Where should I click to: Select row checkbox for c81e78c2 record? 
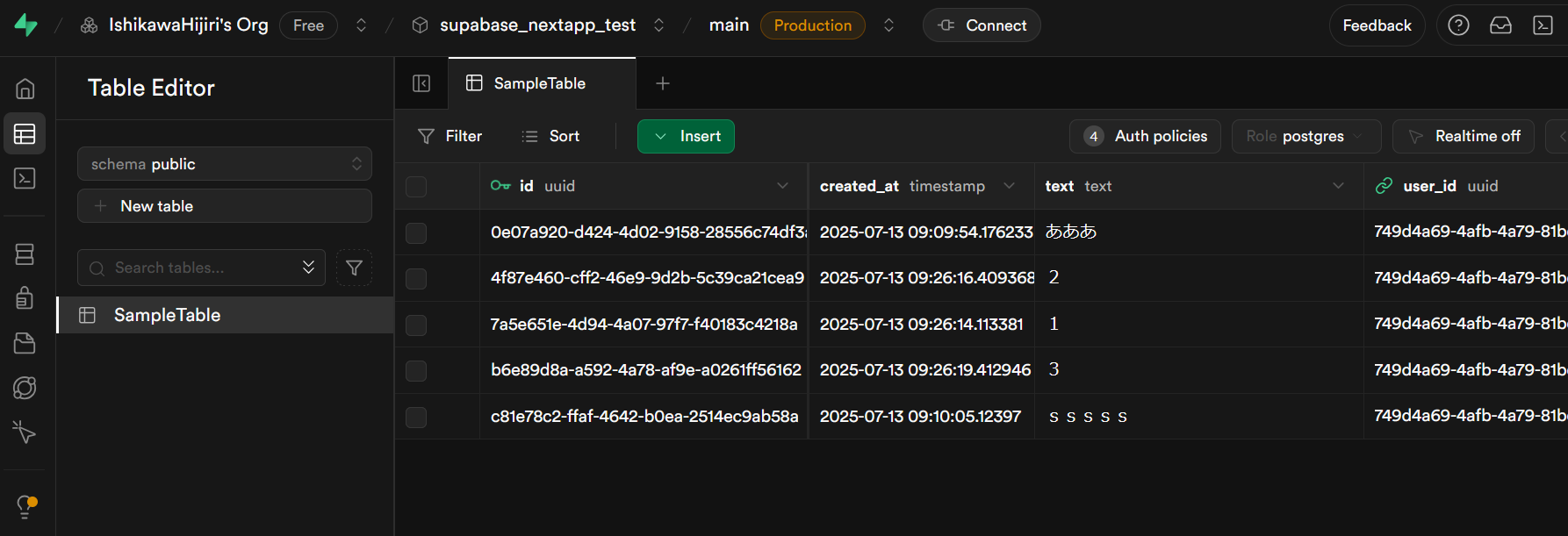(416, 417)
